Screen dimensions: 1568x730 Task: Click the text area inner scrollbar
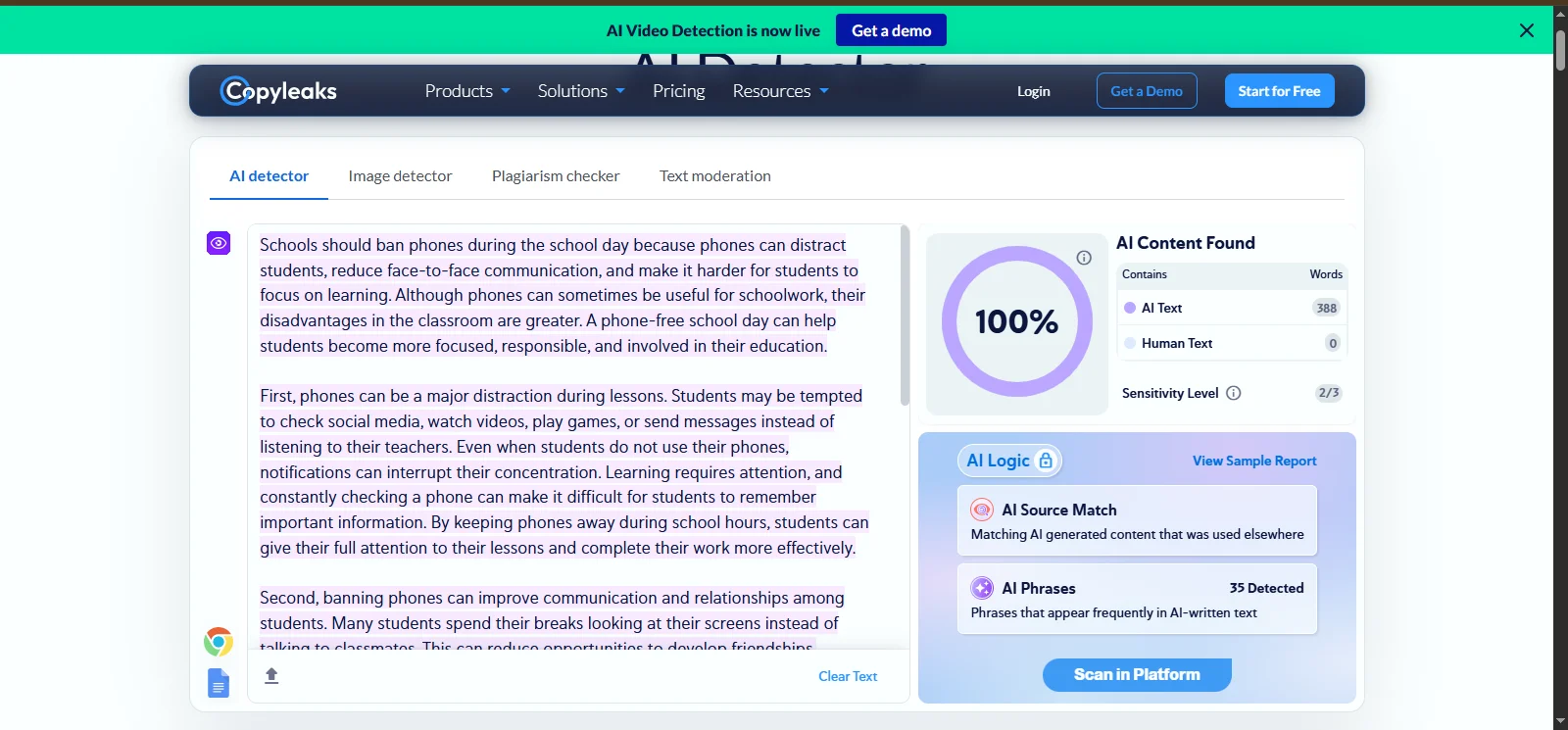(x=905, y=316)
